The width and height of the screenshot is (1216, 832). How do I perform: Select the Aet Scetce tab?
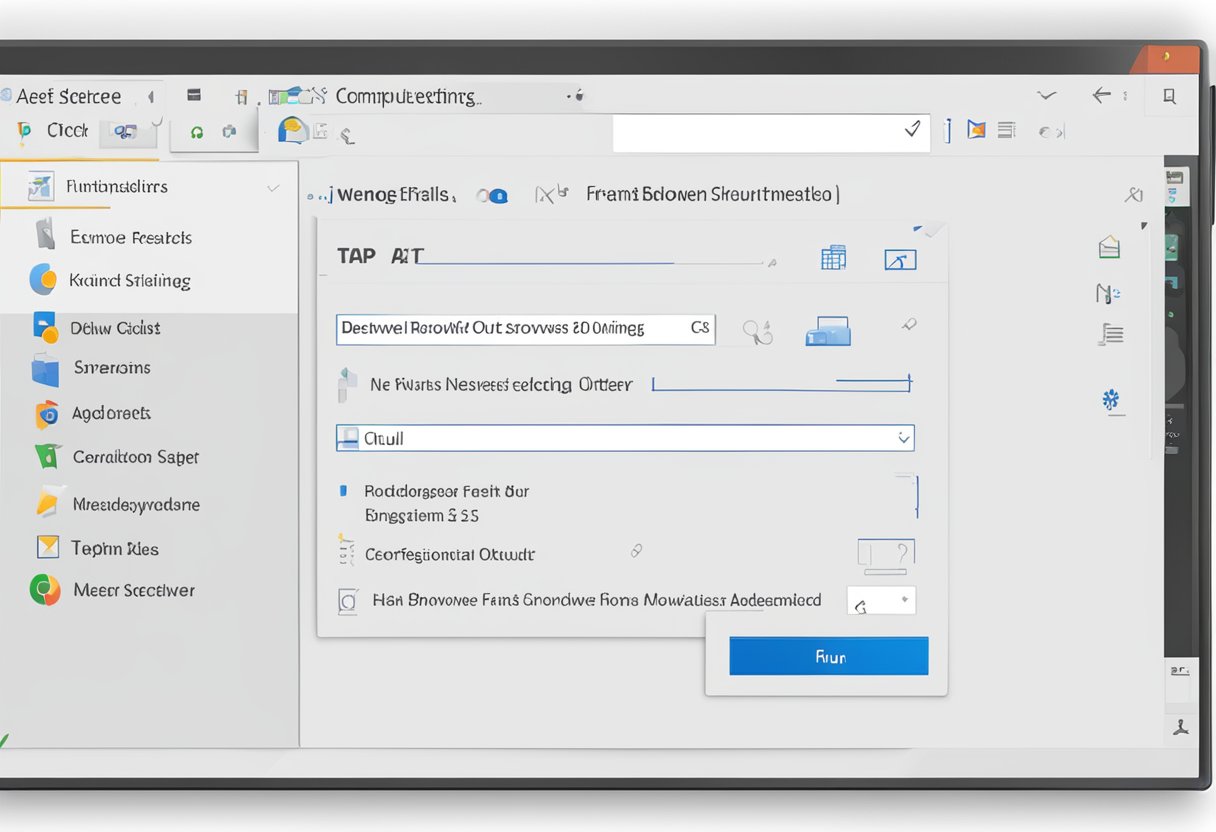coord(66,96)
